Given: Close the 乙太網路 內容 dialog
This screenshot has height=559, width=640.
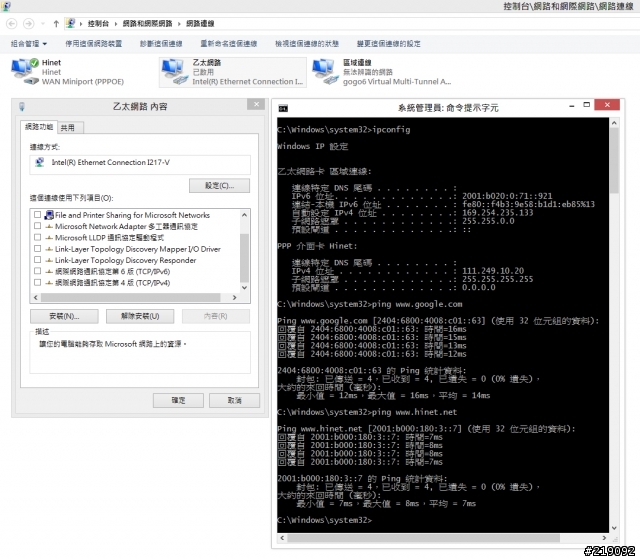Looking at the screenshot, I should tap(256, 104).
